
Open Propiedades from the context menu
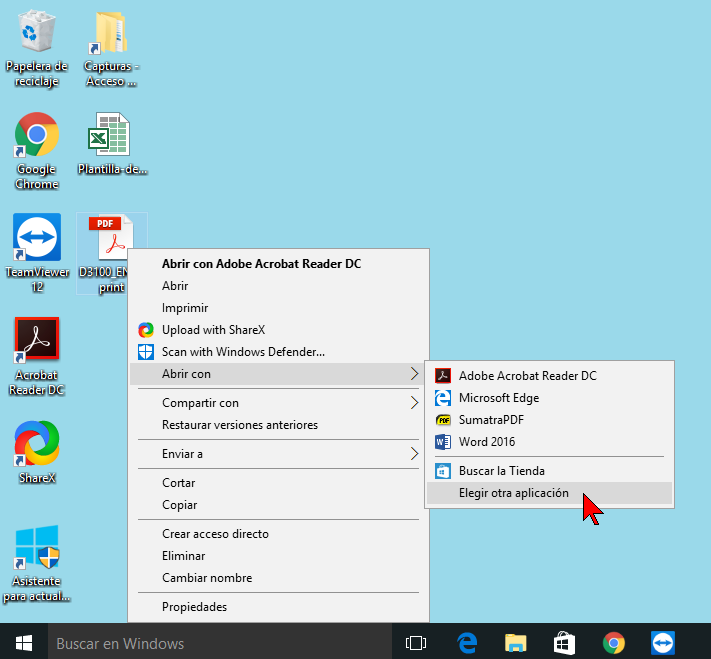coord(278,607)
